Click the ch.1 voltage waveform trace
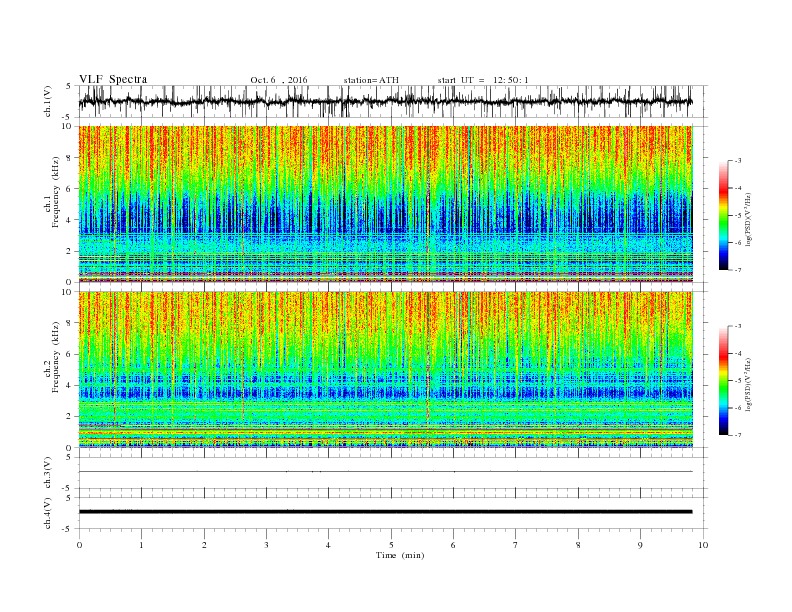 coord(385,101)
